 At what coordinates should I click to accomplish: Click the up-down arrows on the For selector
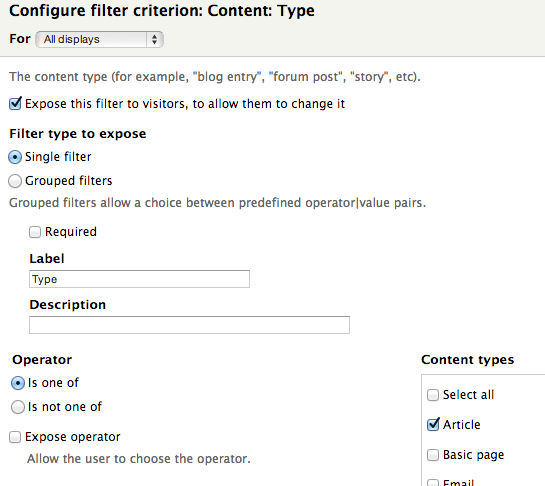(154, 39)
